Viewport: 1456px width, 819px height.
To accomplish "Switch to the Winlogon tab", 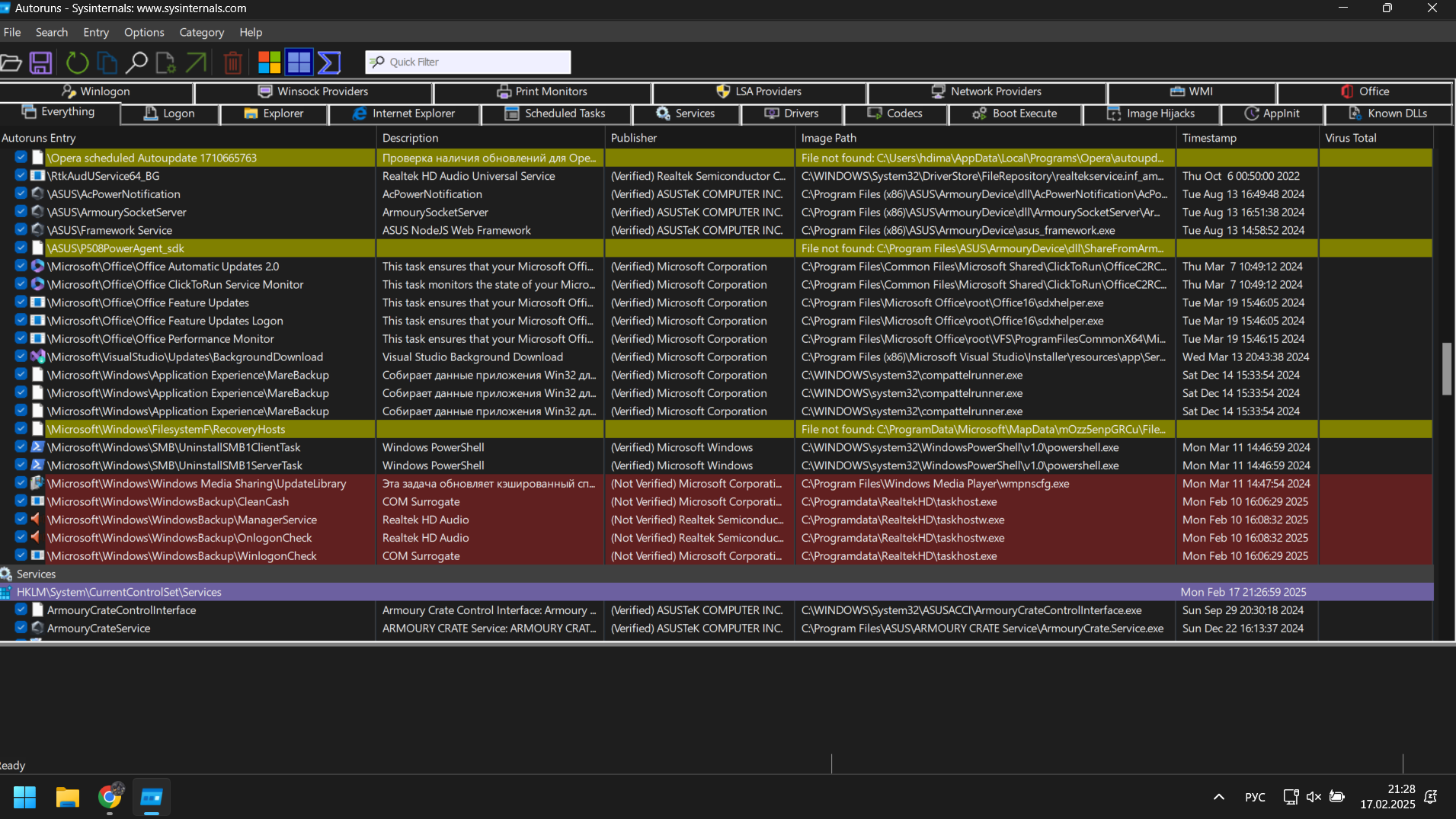I will (96, 91).
